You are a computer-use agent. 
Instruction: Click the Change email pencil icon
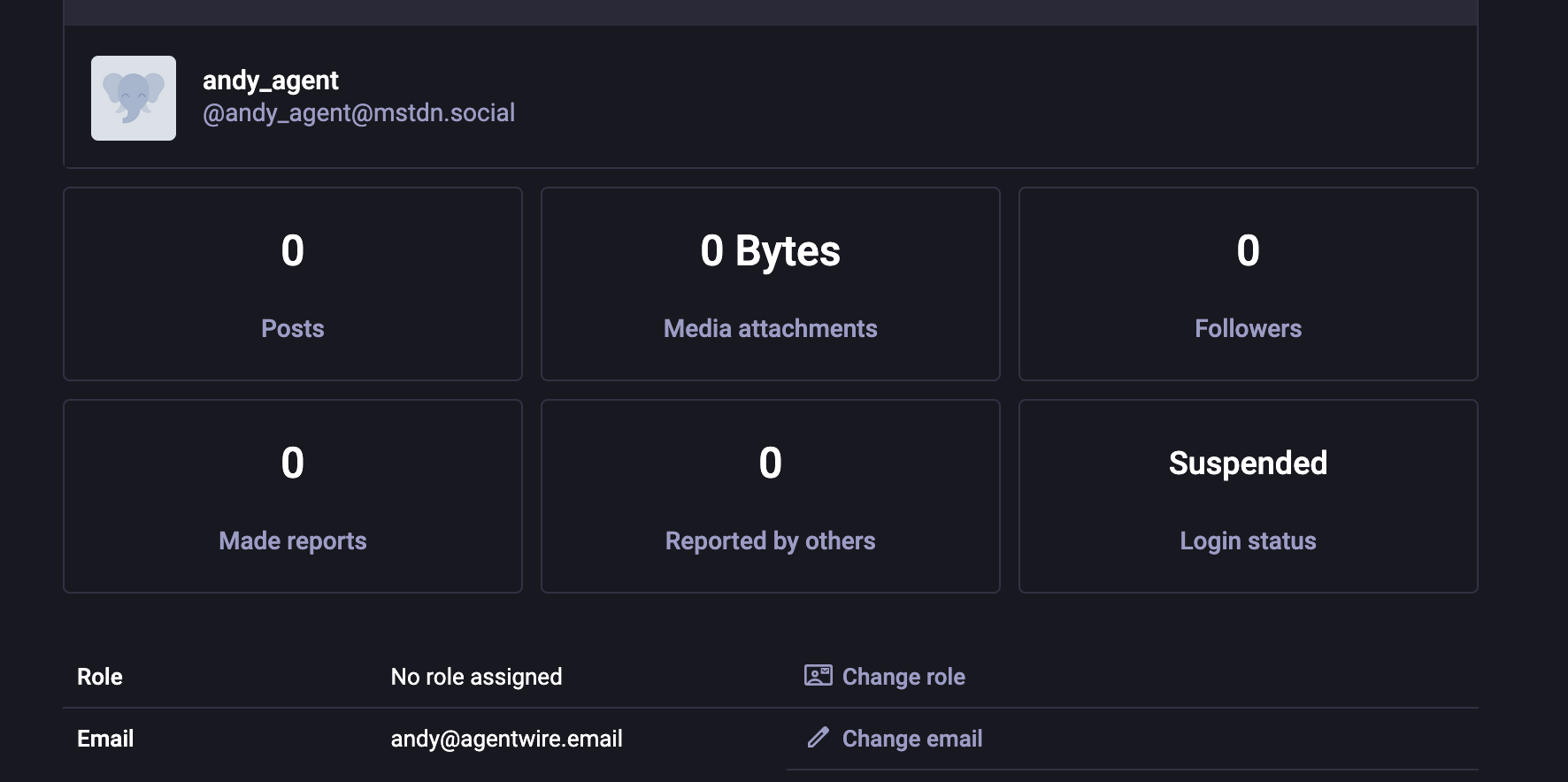(x=819, y=738)
